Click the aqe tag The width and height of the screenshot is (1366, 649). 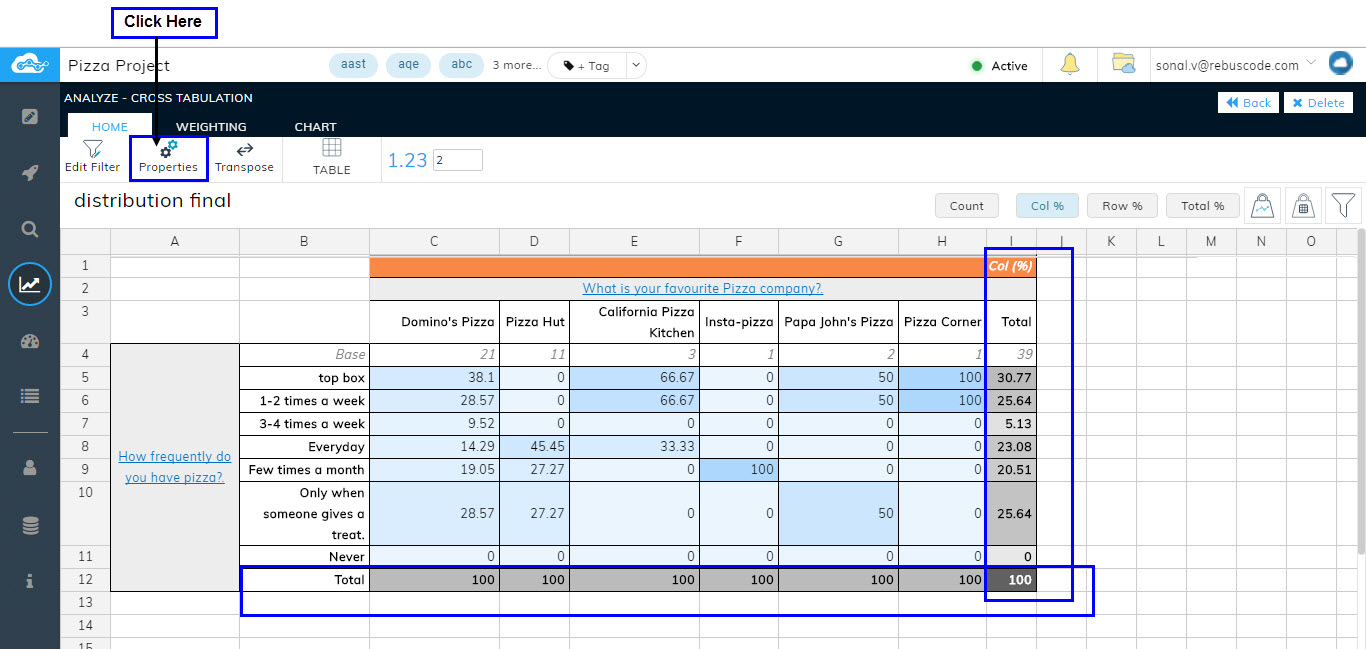coord(409,65)
